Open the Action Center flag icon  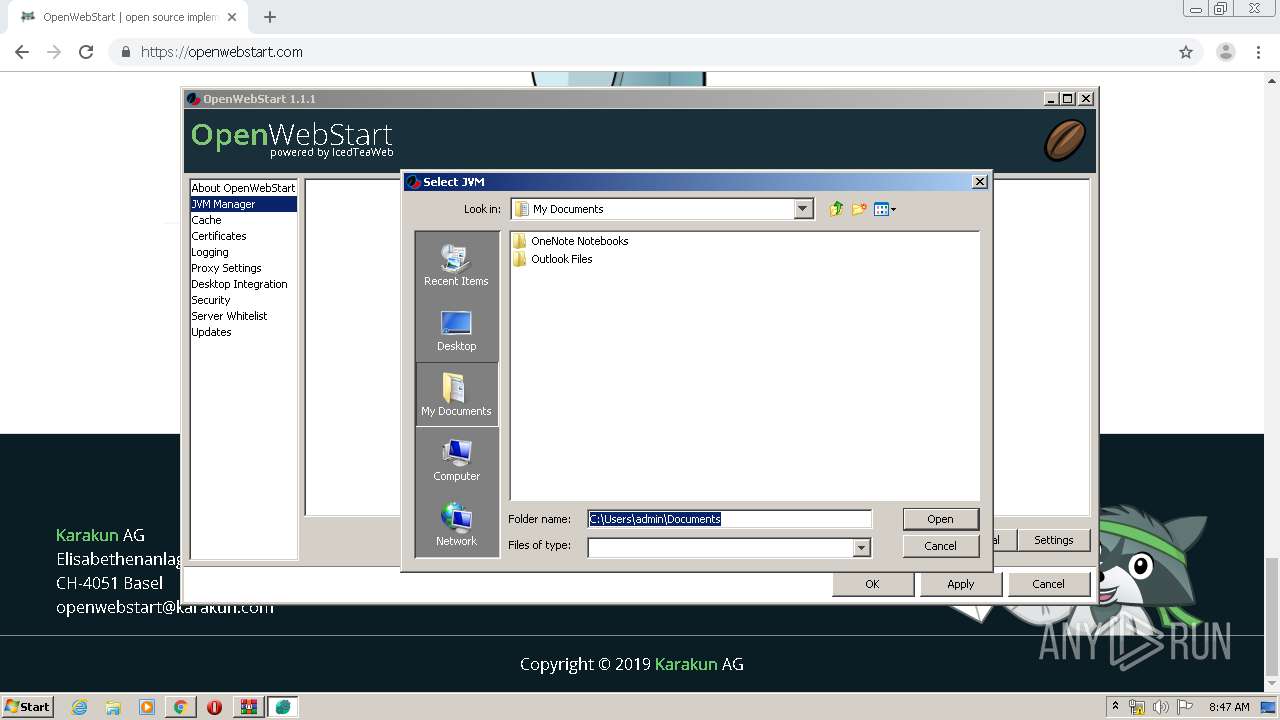coord(1185,707)
